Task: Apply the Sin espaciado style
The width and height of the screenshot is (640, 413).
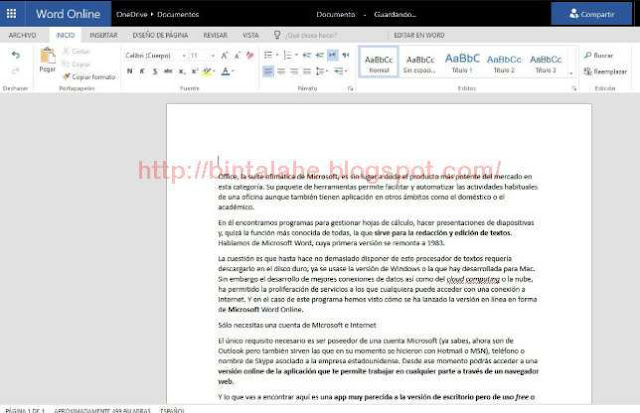Action: click(x=420, y=62)
